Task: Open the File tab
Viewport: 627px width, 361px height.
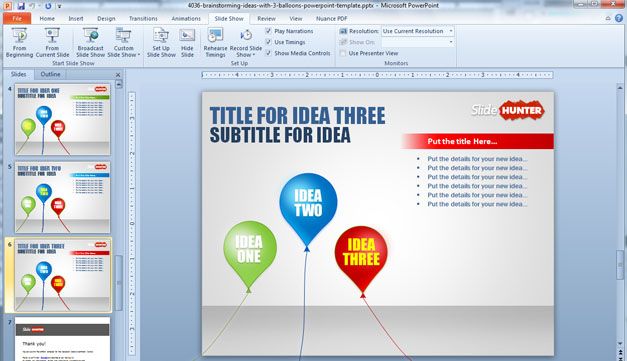Action: click(x=17, y=18)
